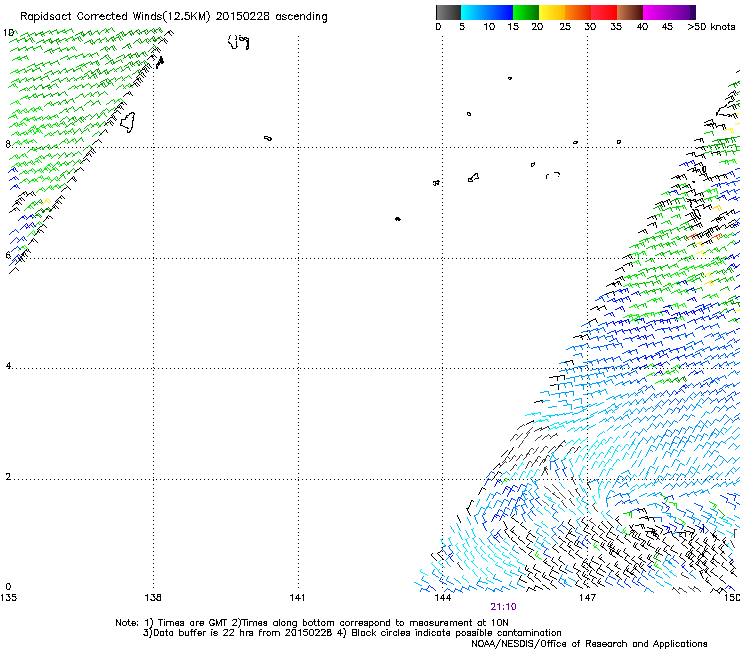Click the gray 0–5 knots legend color

pyautogui.click(x=448, y=12)
